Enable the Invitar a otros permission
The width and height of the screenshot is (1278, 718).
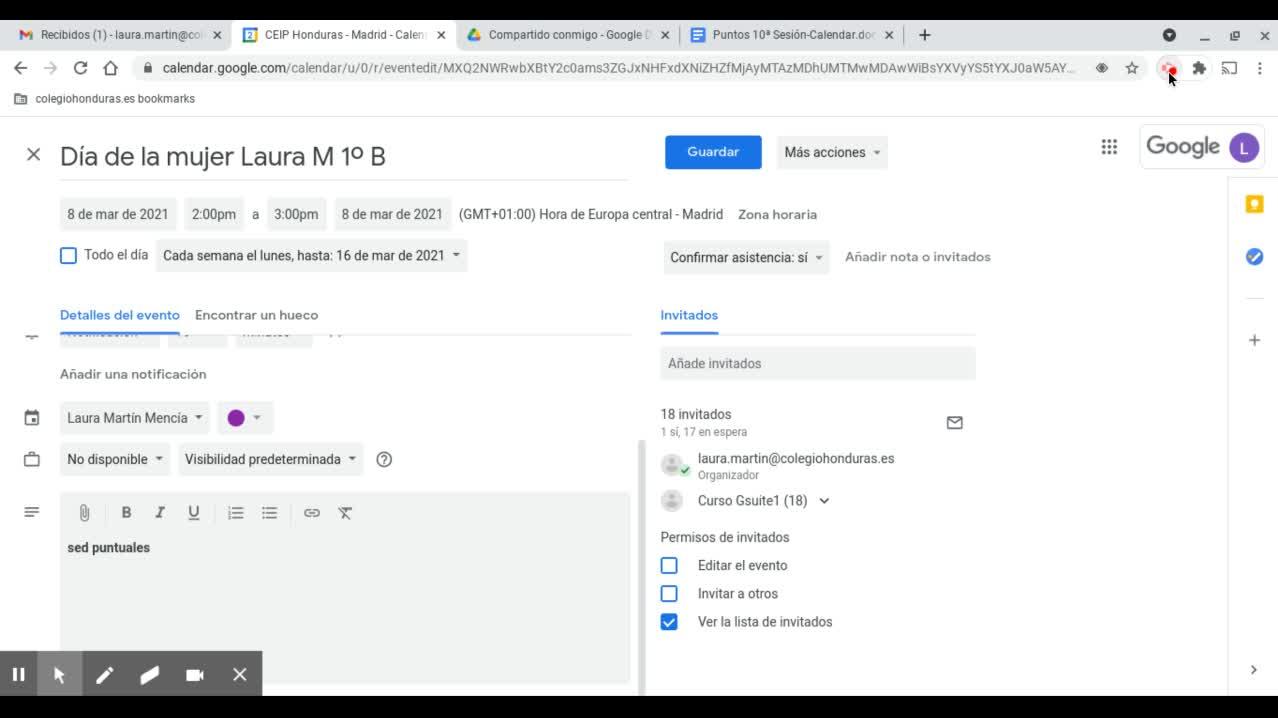coord(669,593)
